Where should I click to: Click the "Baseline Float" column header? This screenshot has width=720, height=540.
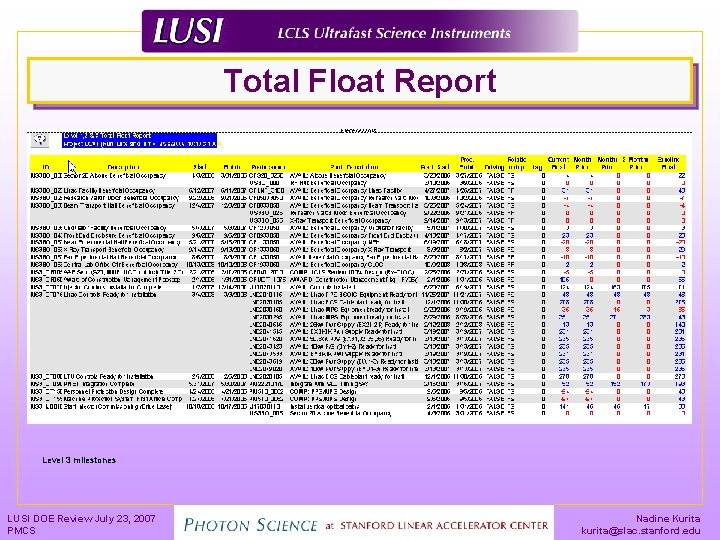668,163
